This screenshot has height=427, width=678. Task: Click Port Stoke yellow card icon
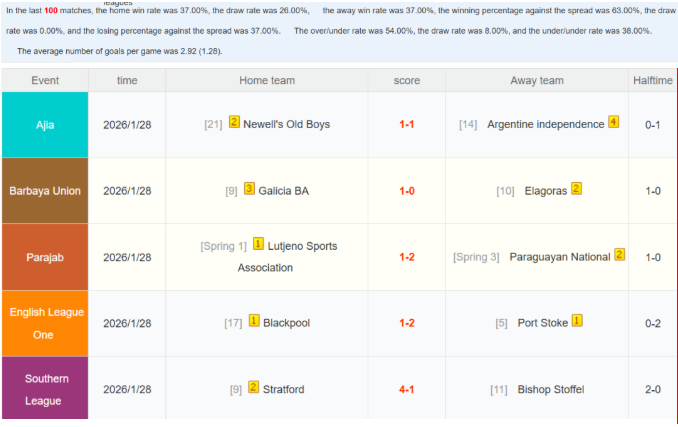[577, 322]
